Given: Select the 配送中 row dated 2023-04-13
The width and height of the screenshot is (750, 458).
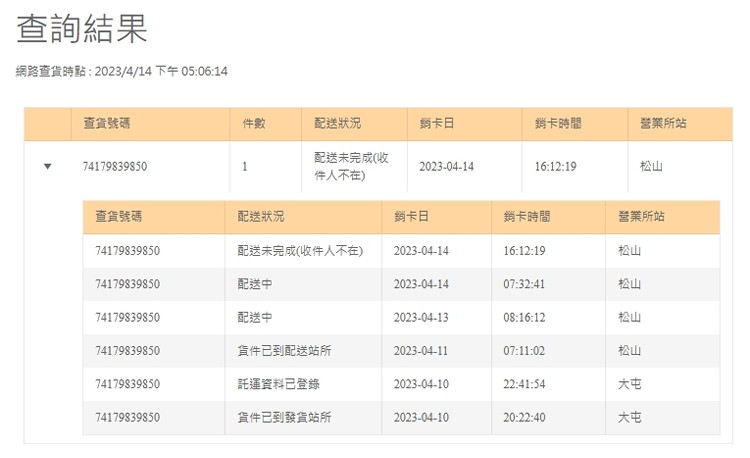Looking at the screenshot, I should coord(401,317).
